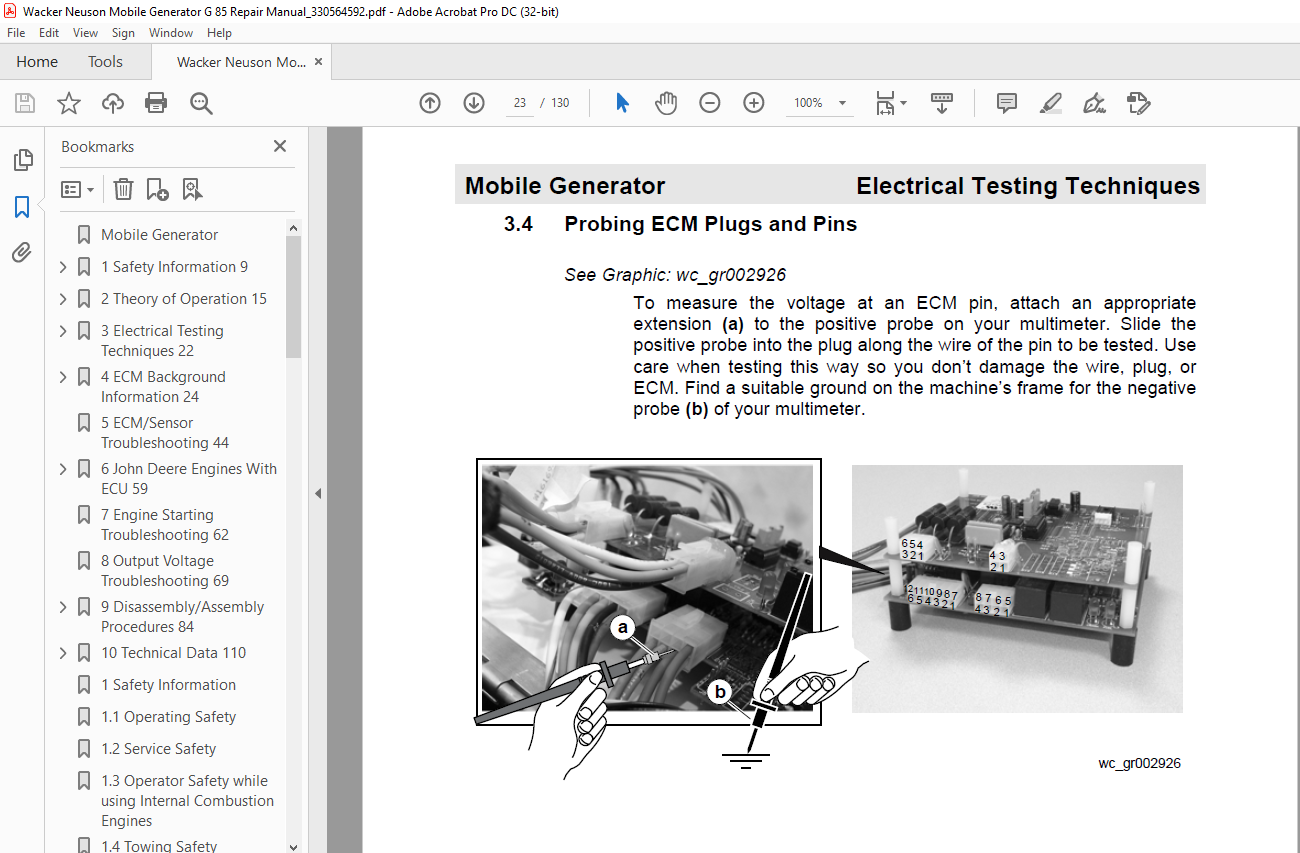The width and height of the screenshot is (1300, 853).
Task: Find current bookmark icon
Action: (192, 189)
